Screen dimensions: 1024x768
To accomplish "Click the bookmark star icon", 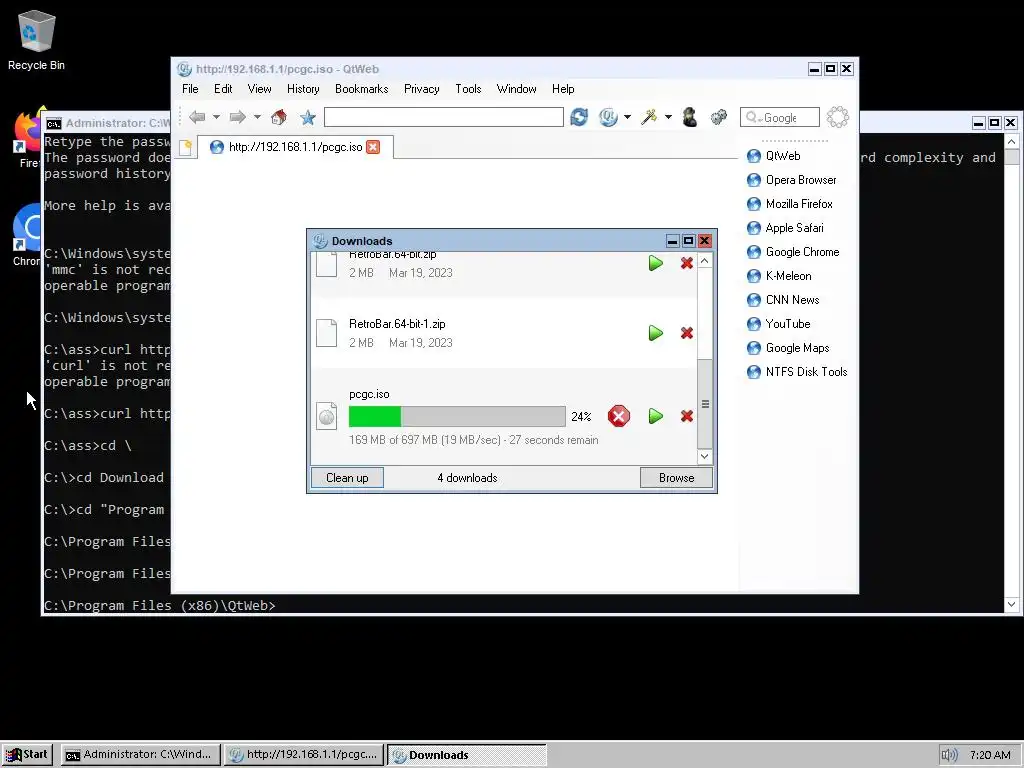I will (x=308, y=117).
